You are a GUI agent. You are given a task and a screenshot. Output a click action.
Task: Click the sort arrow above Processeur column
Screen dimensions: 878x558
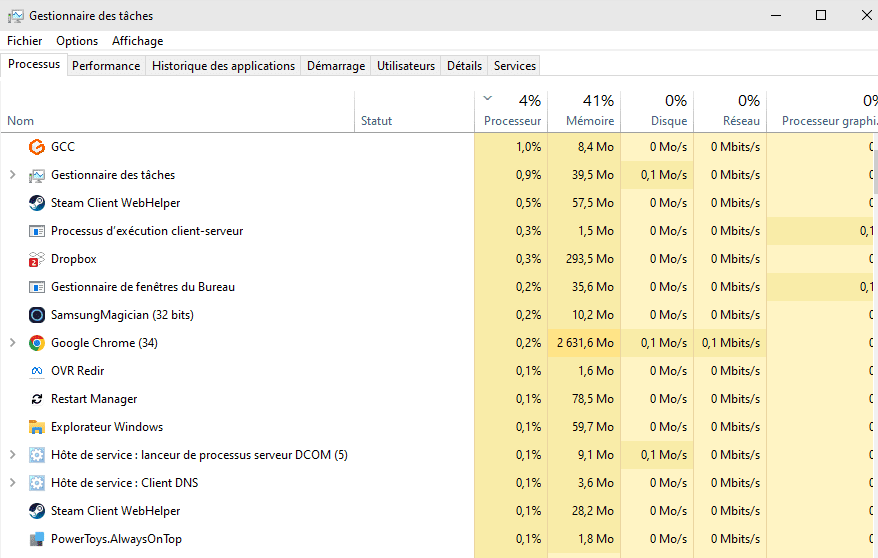point(488,99)
